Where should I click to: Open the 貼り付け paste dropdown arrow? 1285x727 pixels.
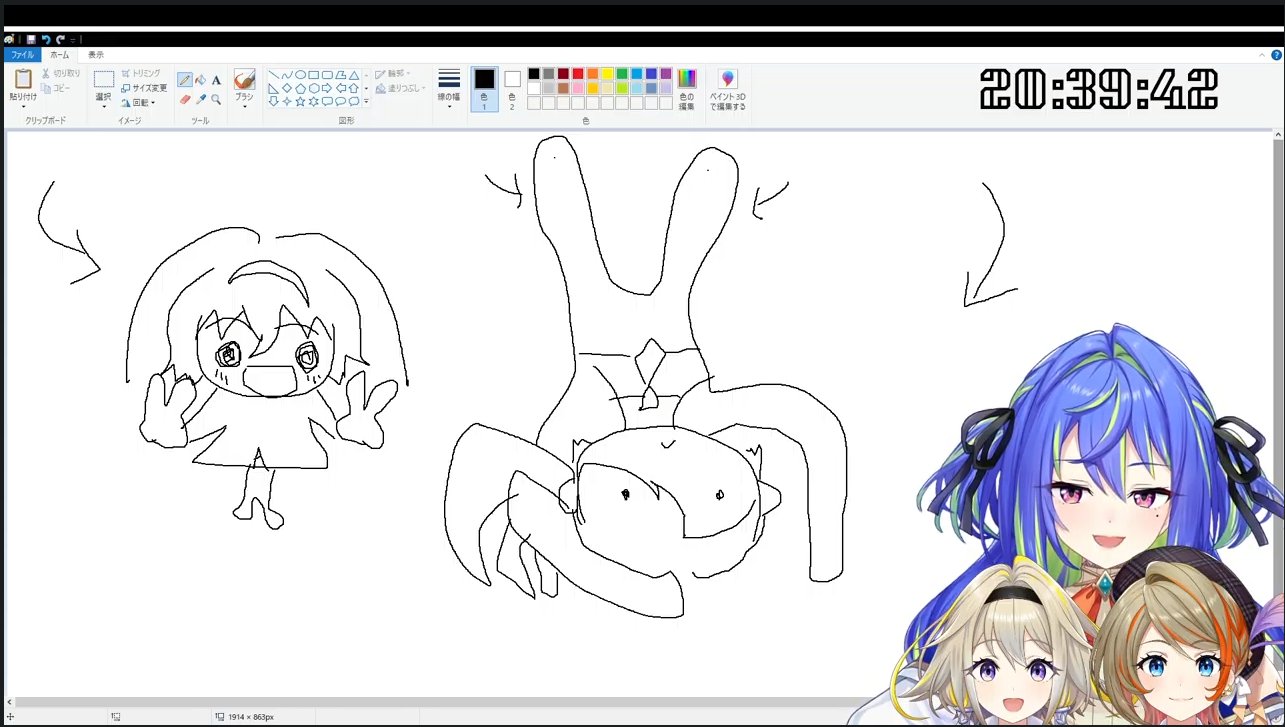23,106
